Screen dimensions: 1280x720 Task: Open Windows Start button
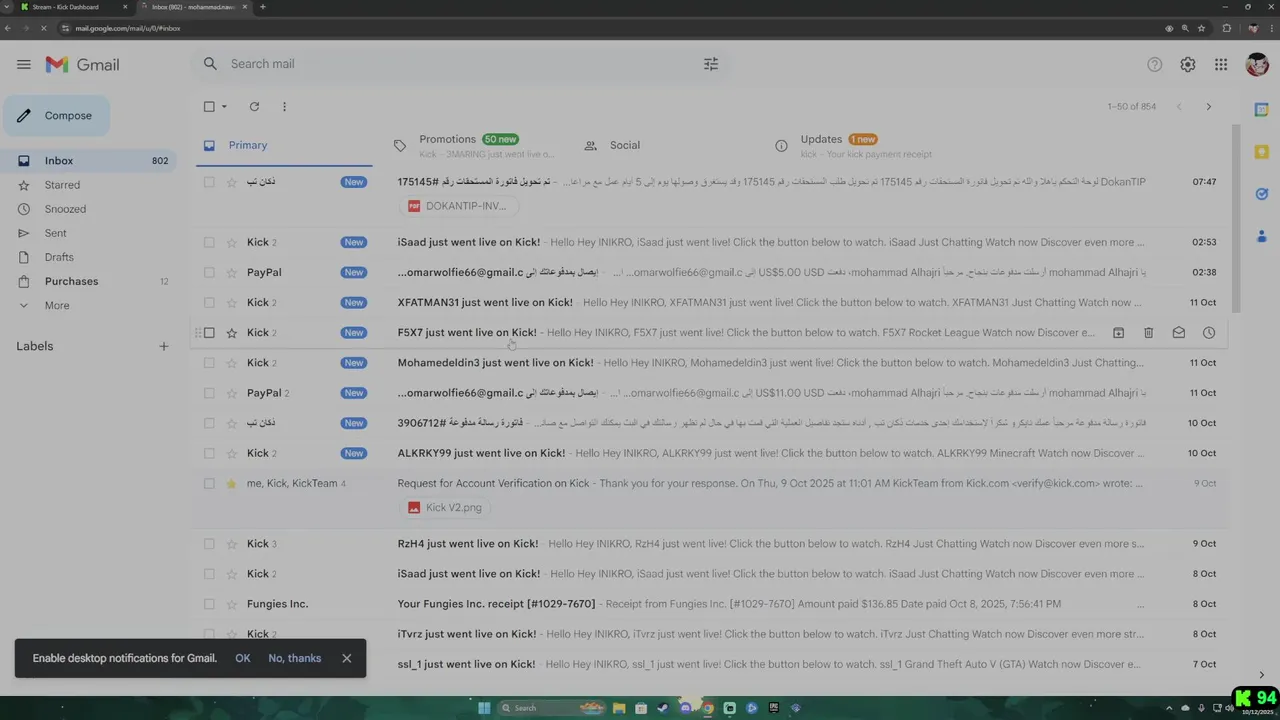[x=484, y=708]
